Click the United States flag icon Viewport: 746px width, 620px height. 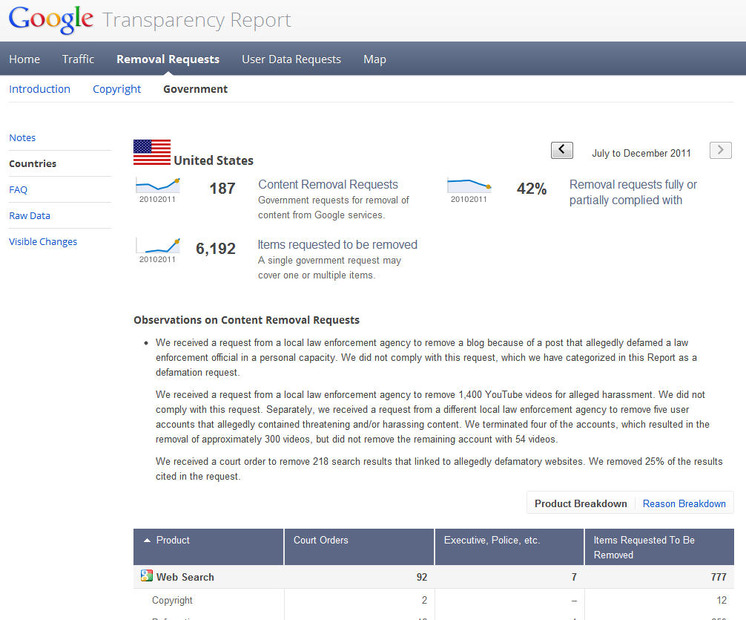point(152,152)
